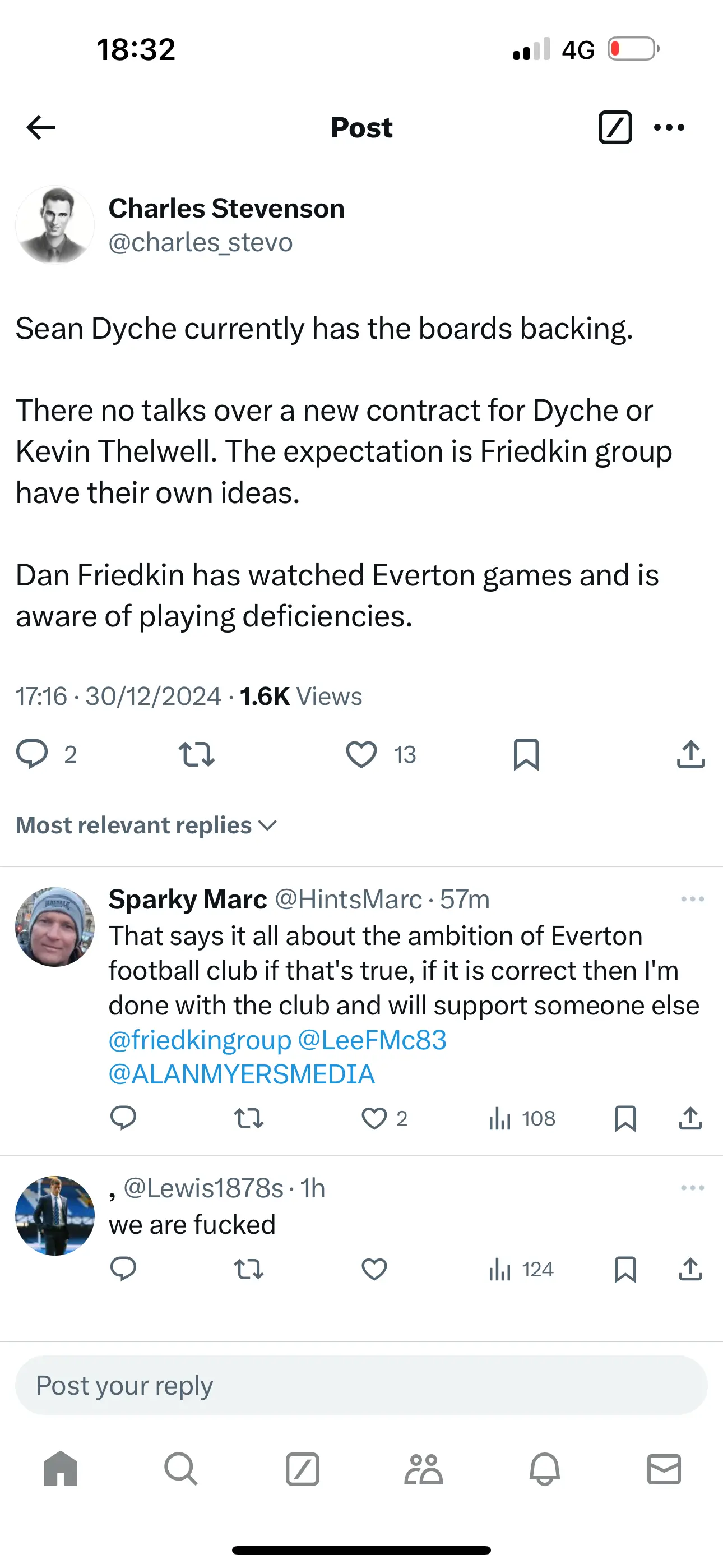Expand the Most relevant replies sorting dropdown
Image resolution: width=723 pixels, height=1568 pixels.
click(x=146, y=825)
